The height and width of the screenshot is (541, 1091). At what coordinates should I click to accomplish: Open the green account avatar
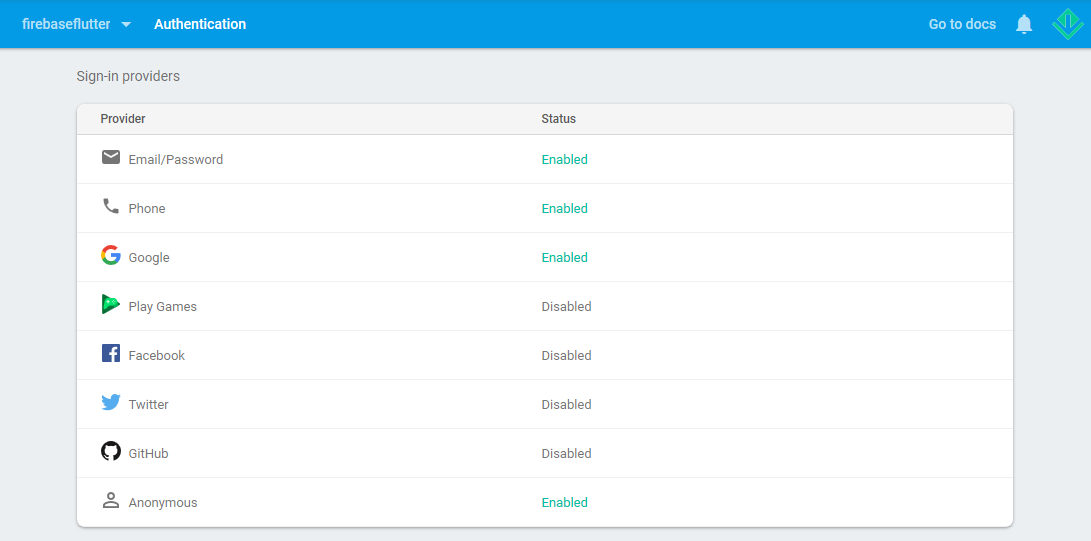tap(1067, 24)
